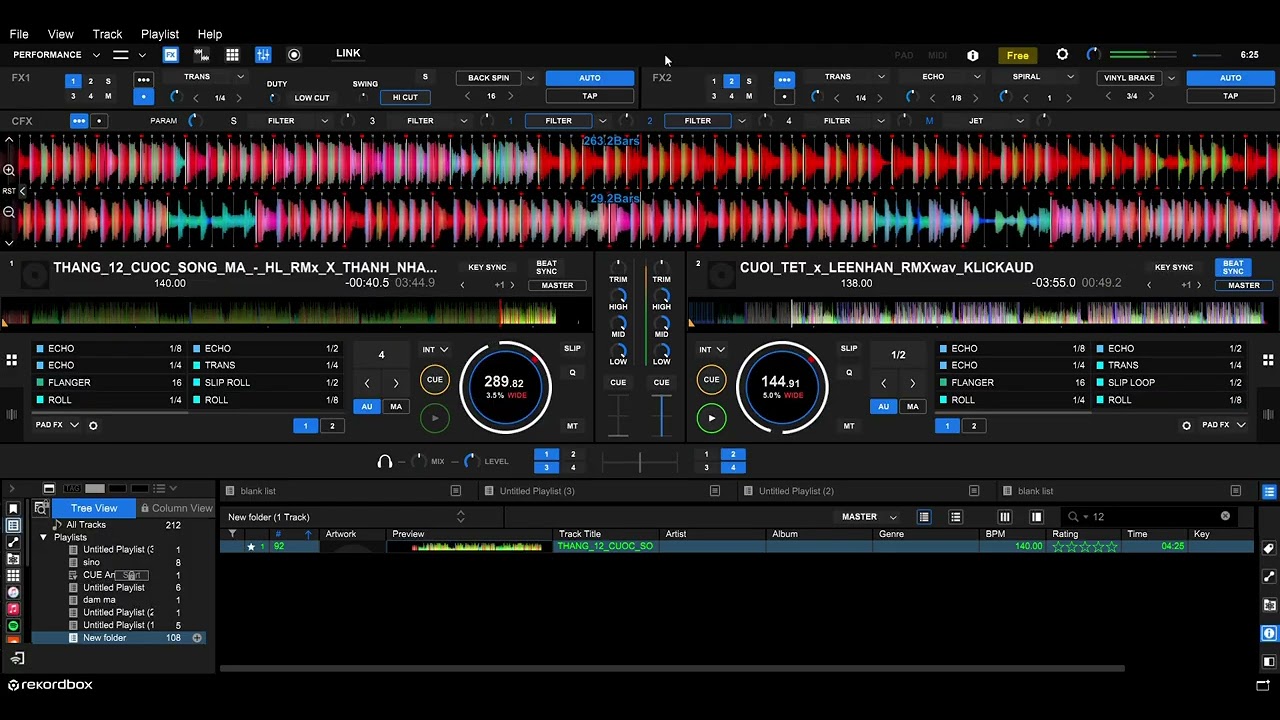
Task: Collapse the Playlists tree node
Action: (x=43, y=538)
